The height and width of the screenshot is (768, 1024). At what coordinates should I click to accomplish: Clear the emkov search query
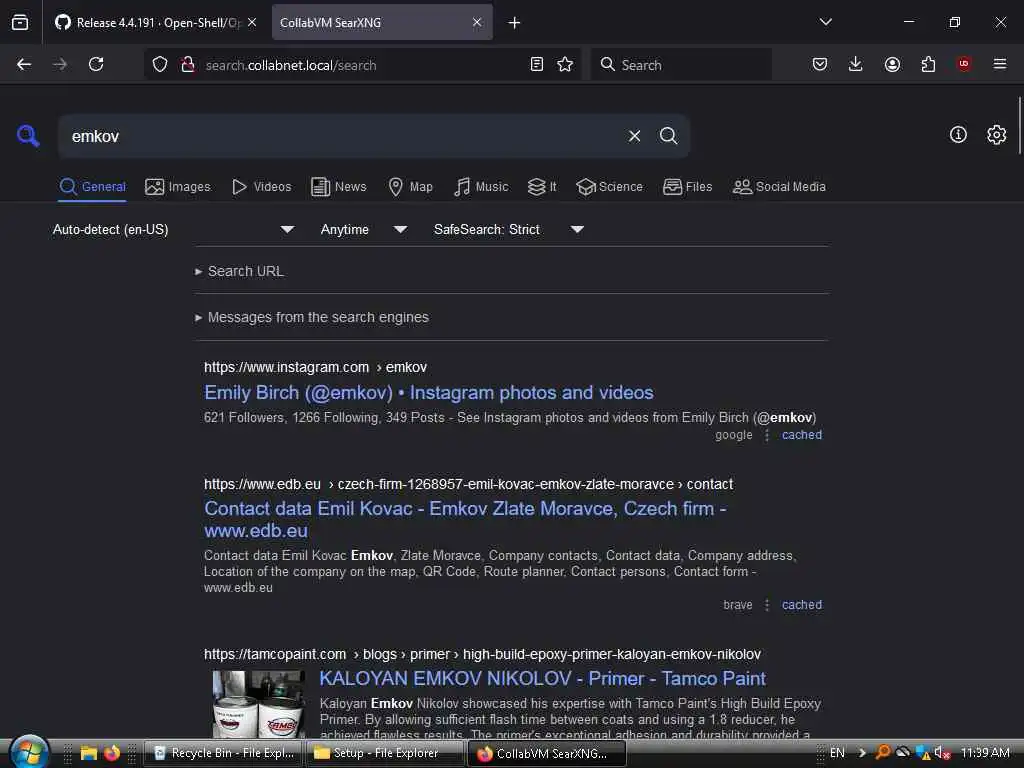(x=634, y=136)
